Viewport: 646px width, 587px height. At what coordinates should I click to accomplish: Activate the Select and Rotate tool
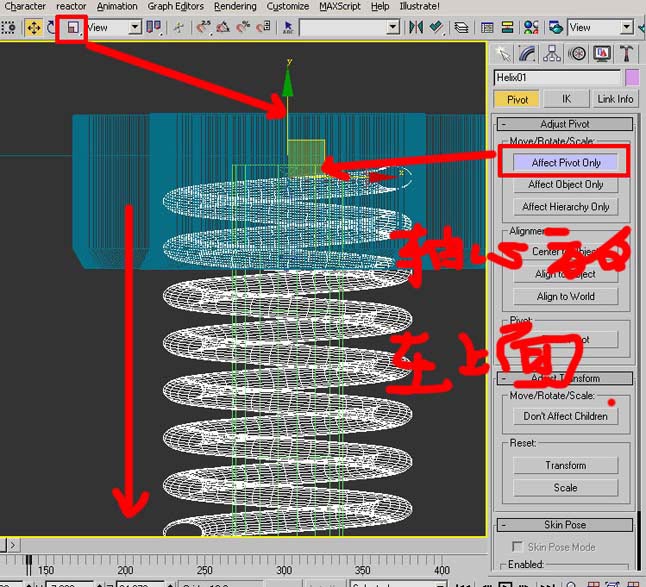coord(51,28)
